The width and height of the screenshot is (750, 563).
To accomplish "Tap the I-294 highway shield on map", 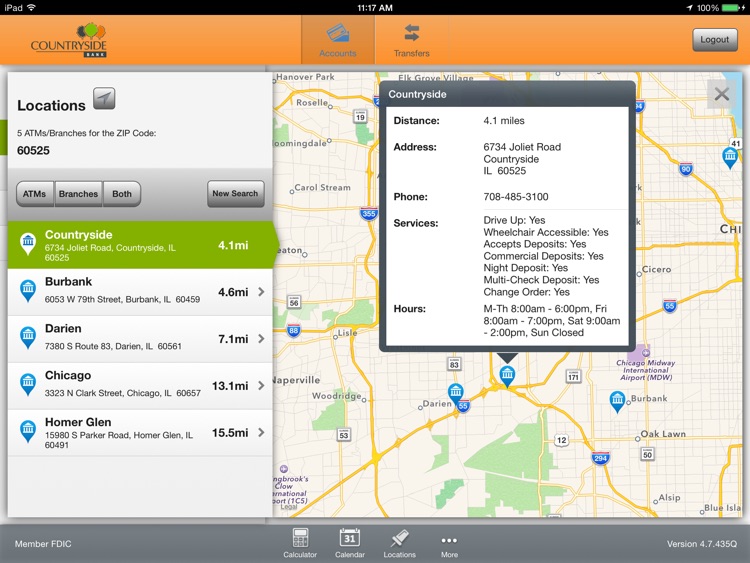I will point(600,458).
